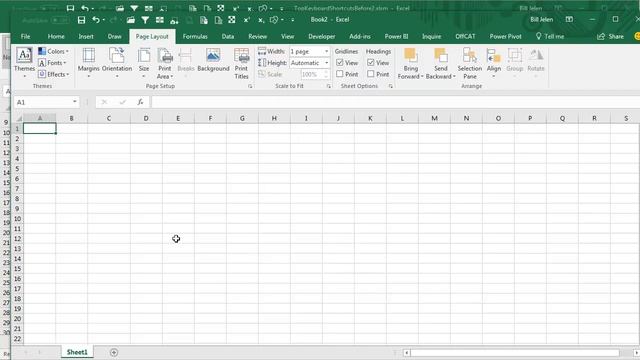Switch to the Review tab
The height and width of the screenshot is (360, 640).
[258, 36]
